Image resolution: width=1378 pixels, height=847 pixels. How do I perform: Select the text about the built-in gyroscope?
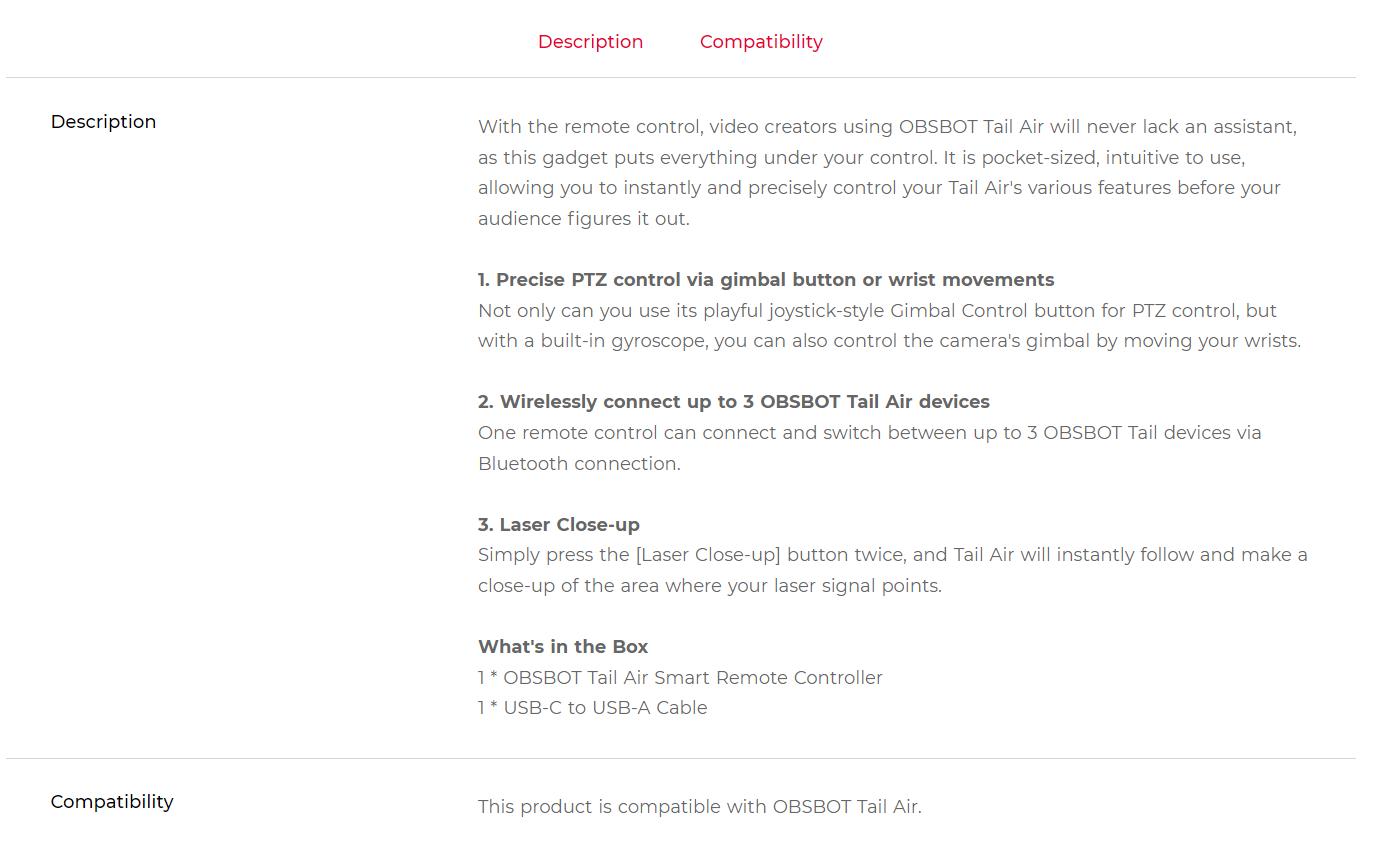coord(890,340)
